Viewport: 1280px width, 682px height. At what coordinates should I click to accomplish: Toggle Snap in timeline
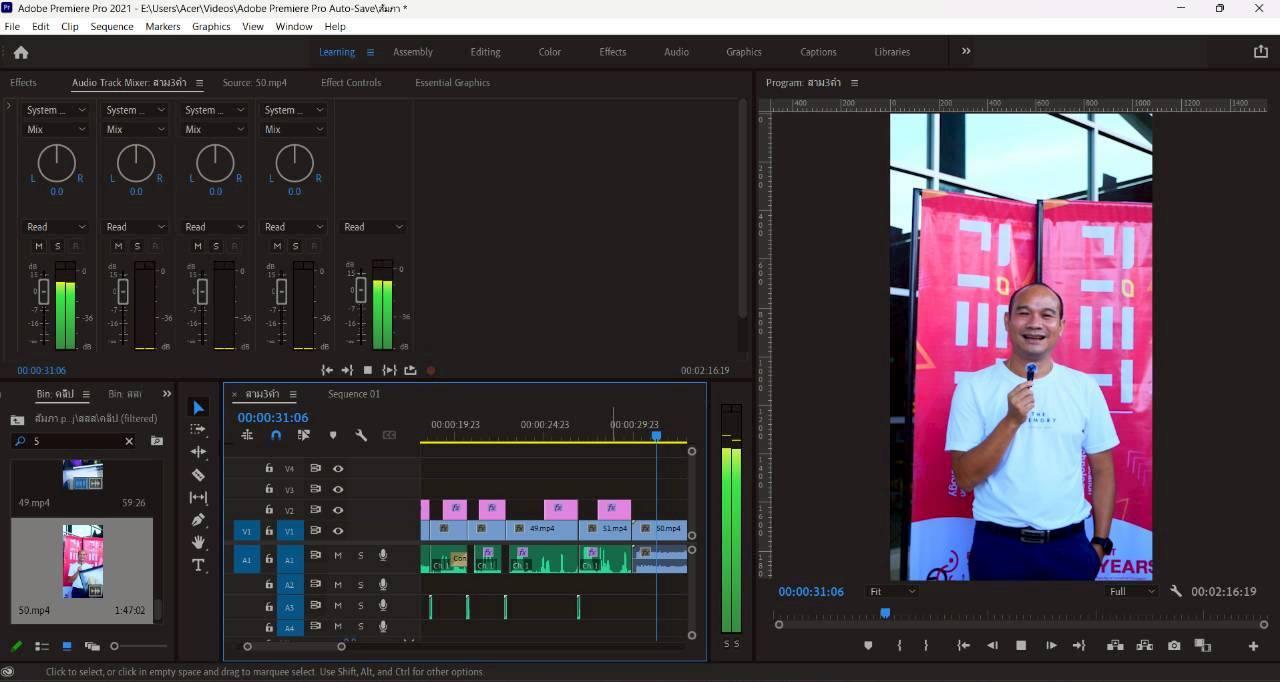(276, 435)
